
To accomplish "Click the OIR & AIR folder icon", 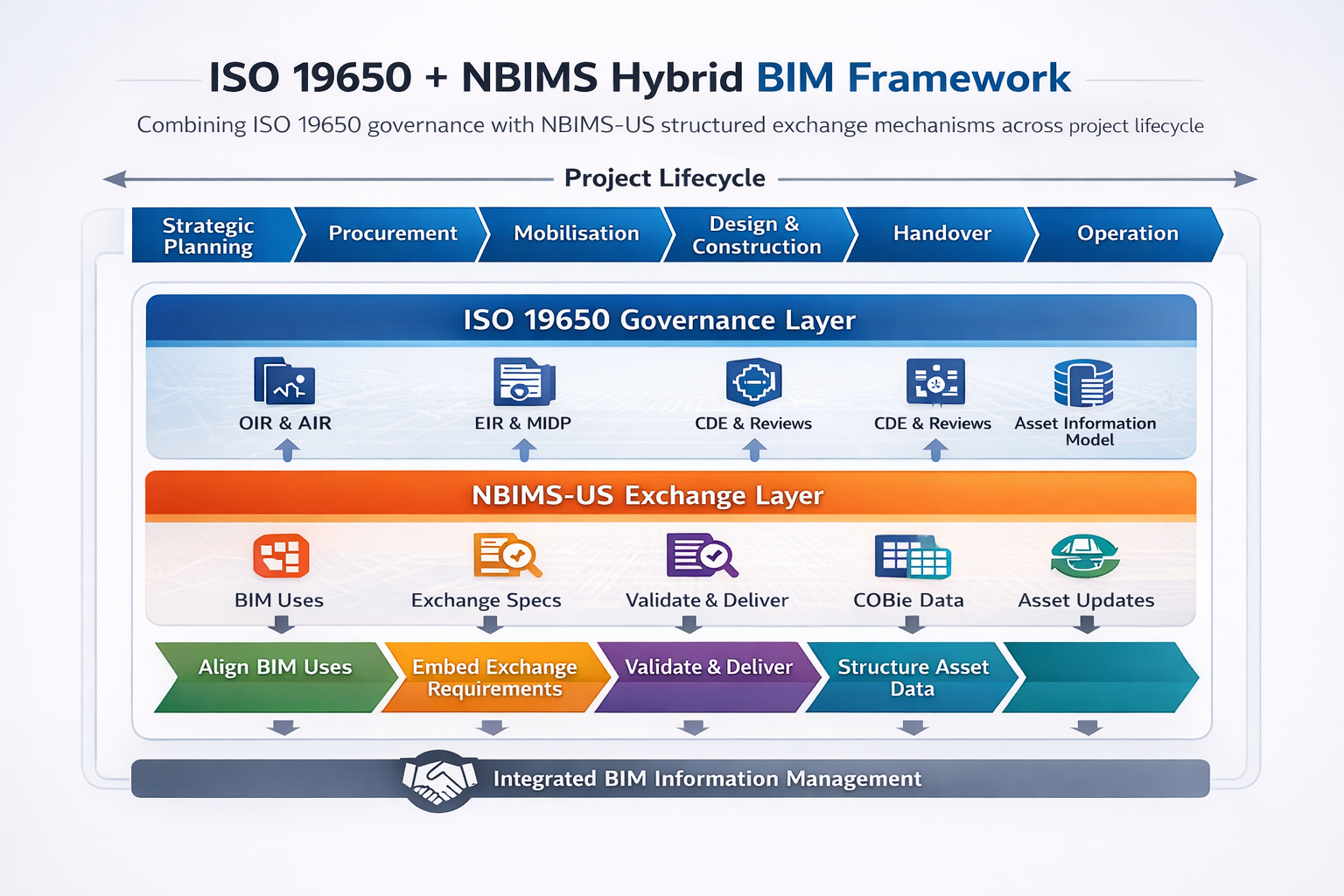I will [284, 381].
